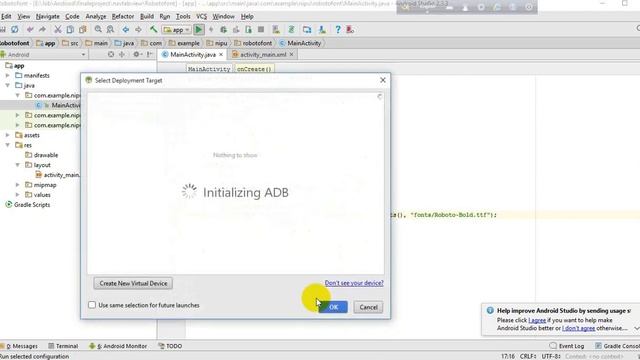Click the nipu breadcrumb in navigation bar
640x360 pixels.
pyautogui.click(x=216, y=43)
